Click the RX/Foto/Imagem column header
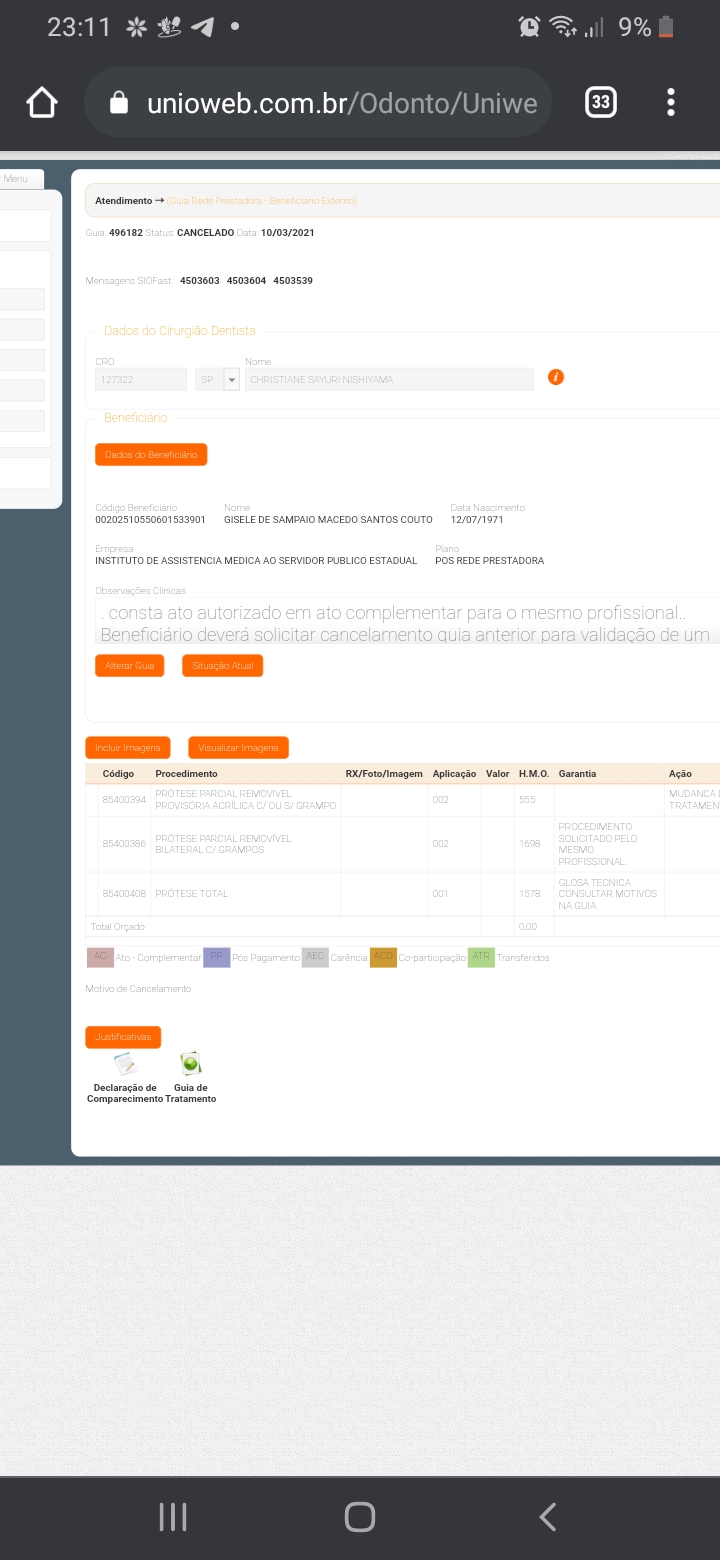Screen dimensions: 720x1560 click(384, 774)
